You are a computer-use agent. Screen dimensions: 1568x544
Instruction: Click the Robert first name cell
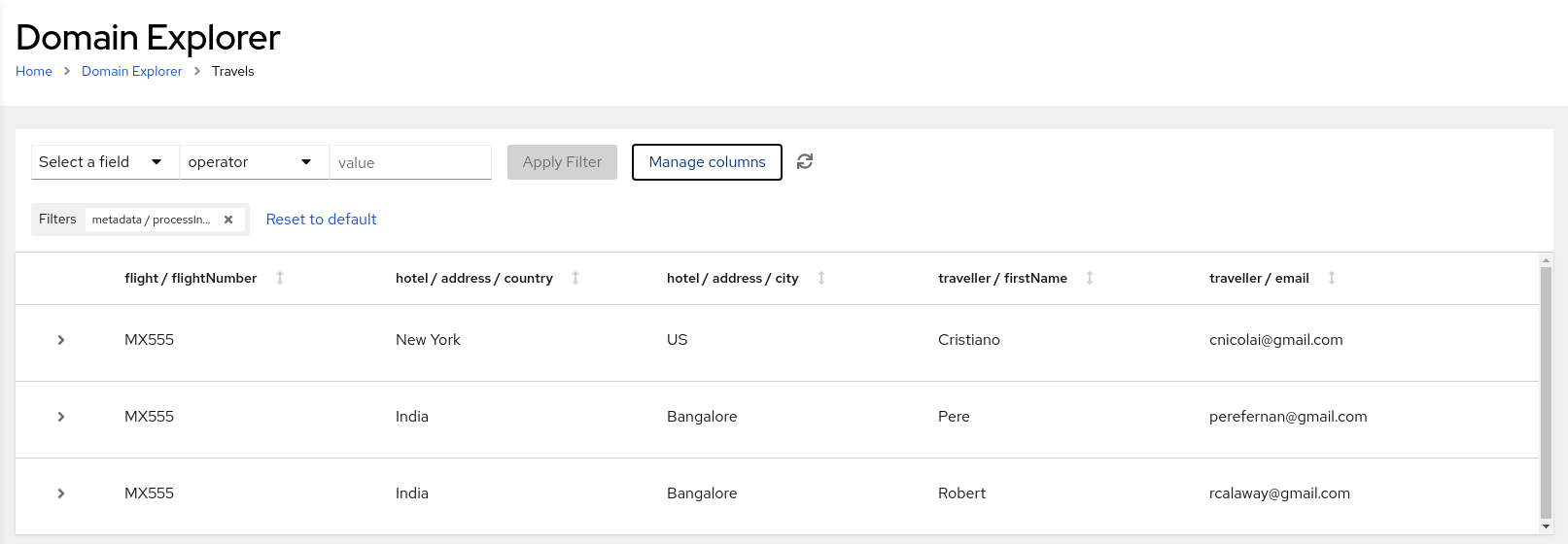(961, 493)
